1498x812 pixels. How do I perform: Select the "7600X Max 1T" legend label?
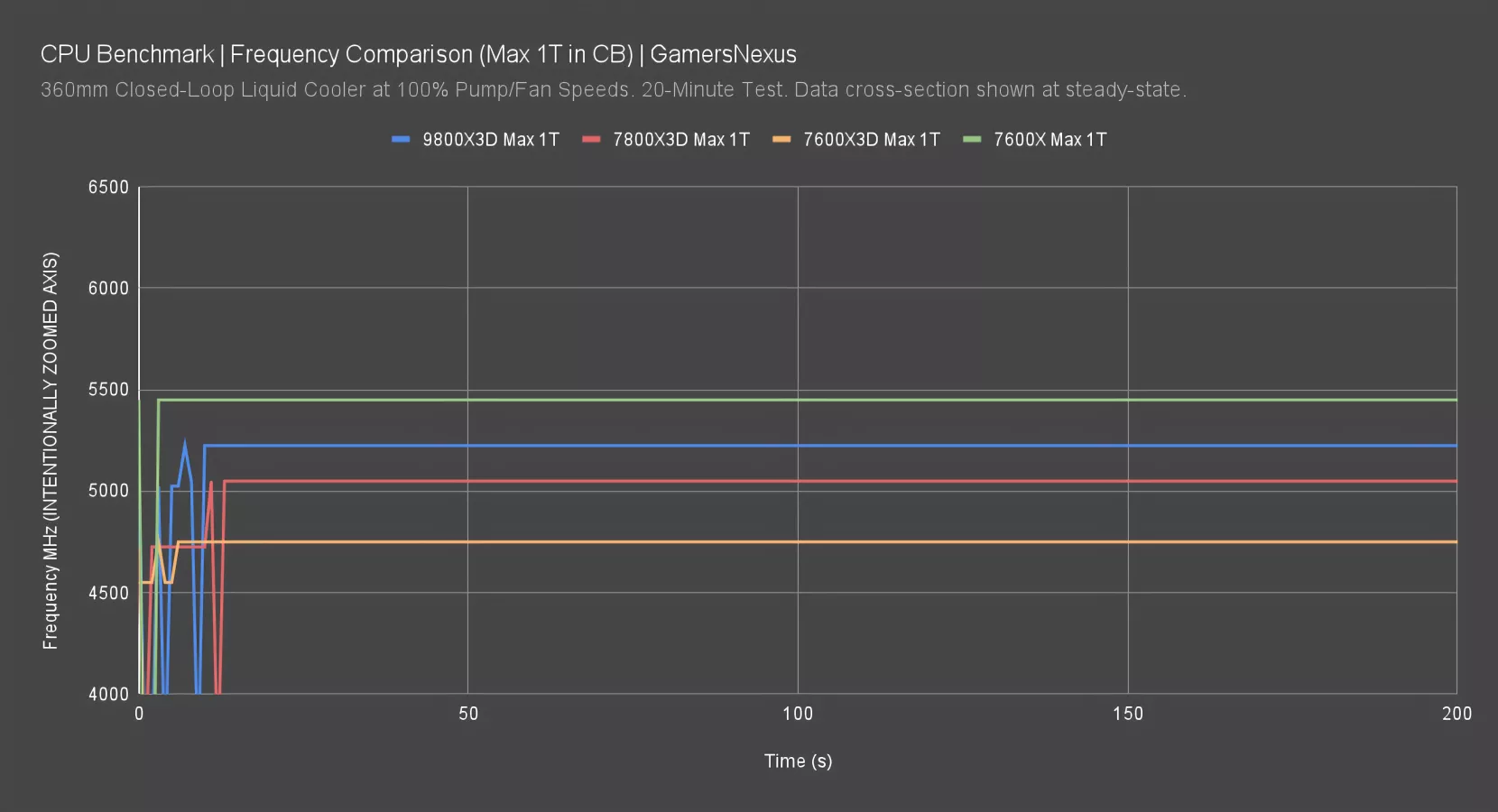point(1050,140)
